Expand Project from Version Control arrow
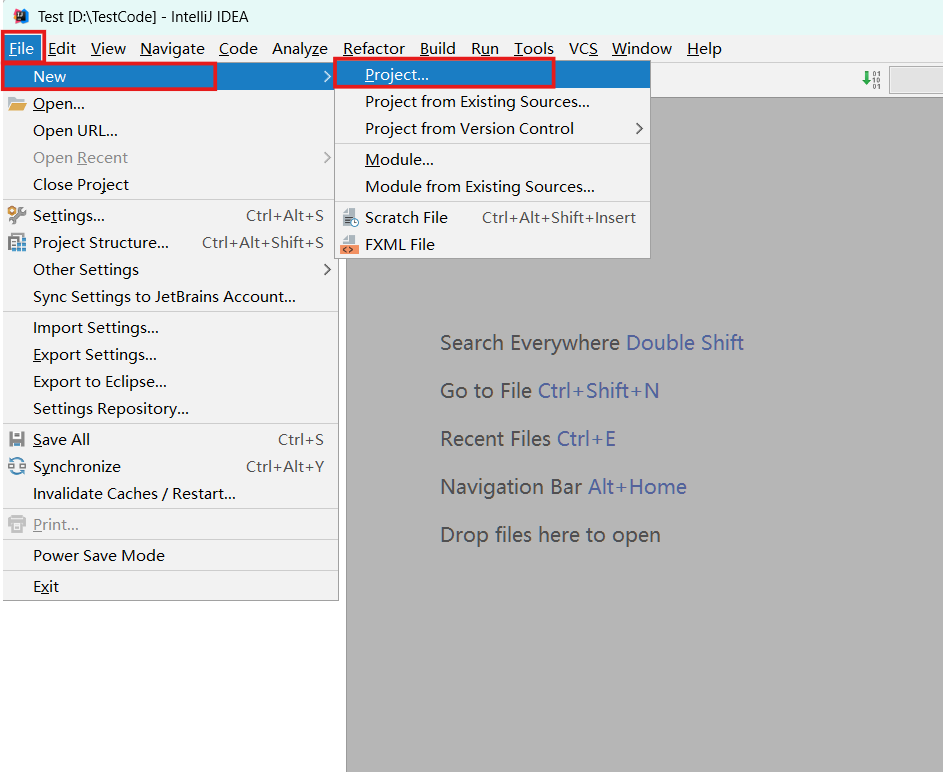943x772 pixels. tap(639, 129)
